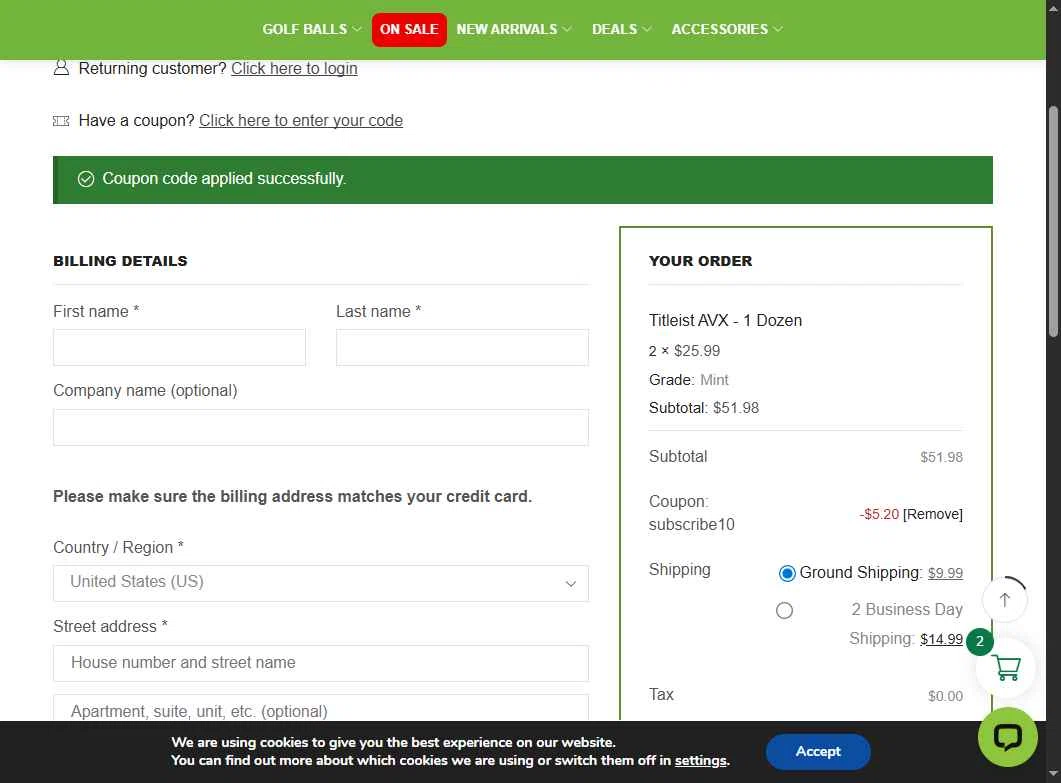This screenshot has height=783, width=1061.
Task: Click the page vertical scrollbar
Action: 1054,220
